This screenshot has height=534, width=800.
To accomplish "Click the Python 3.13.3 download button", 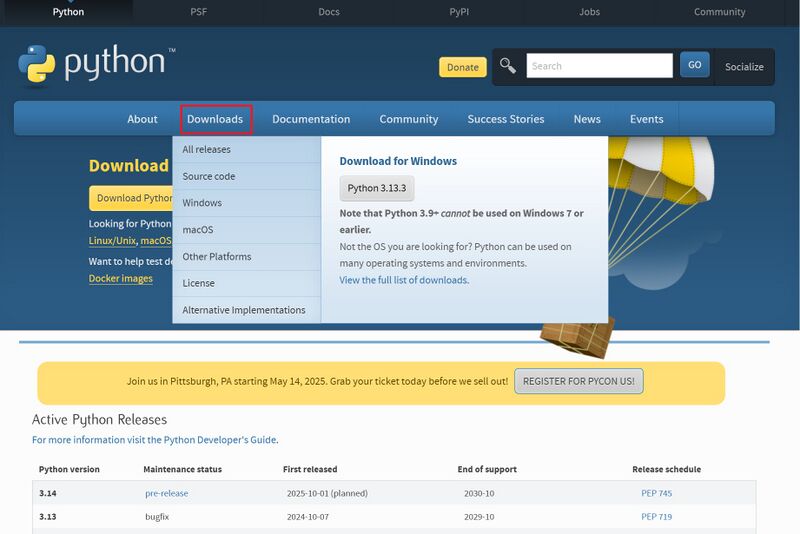I will point(377,188).
